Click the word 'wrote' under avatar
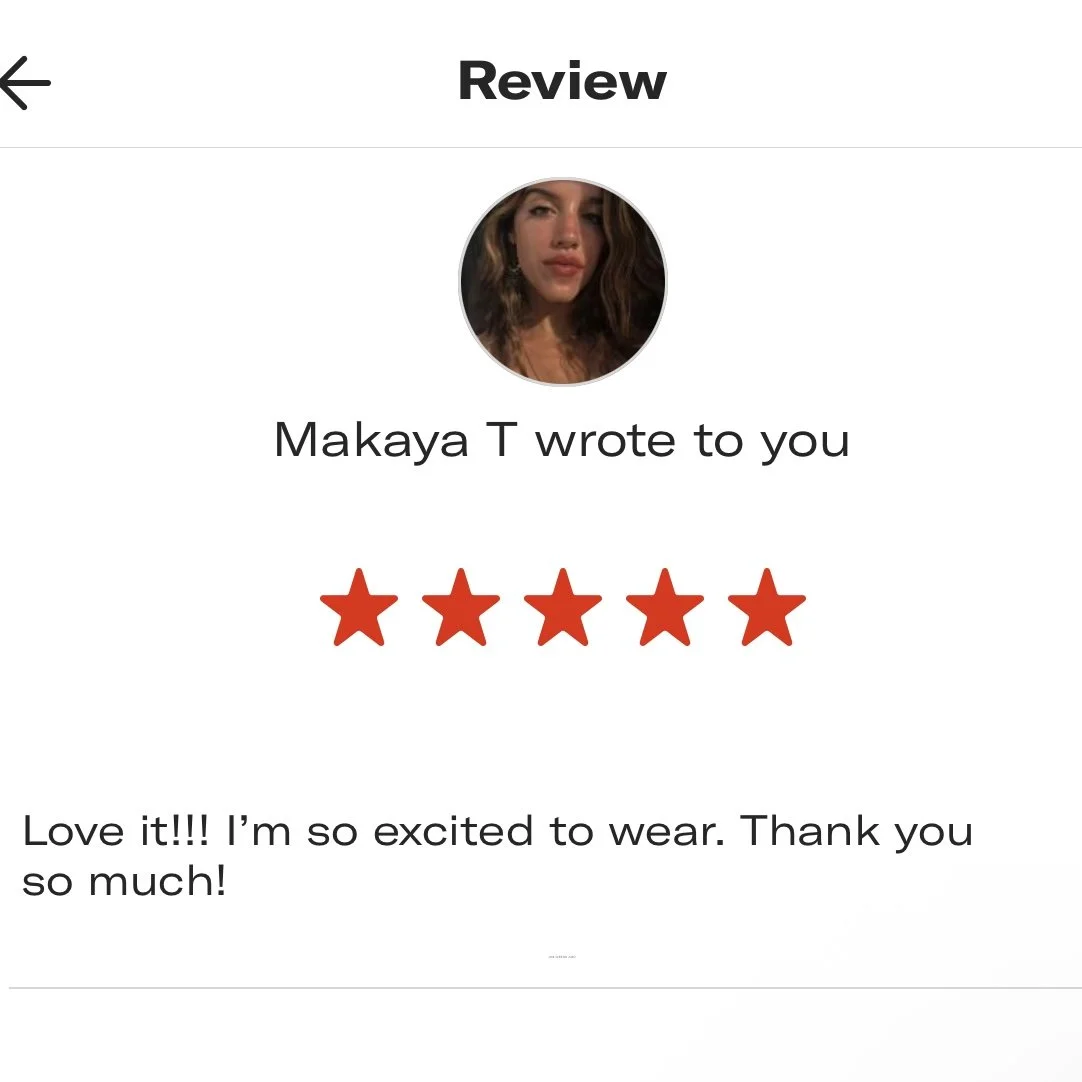 pos(605,442)
